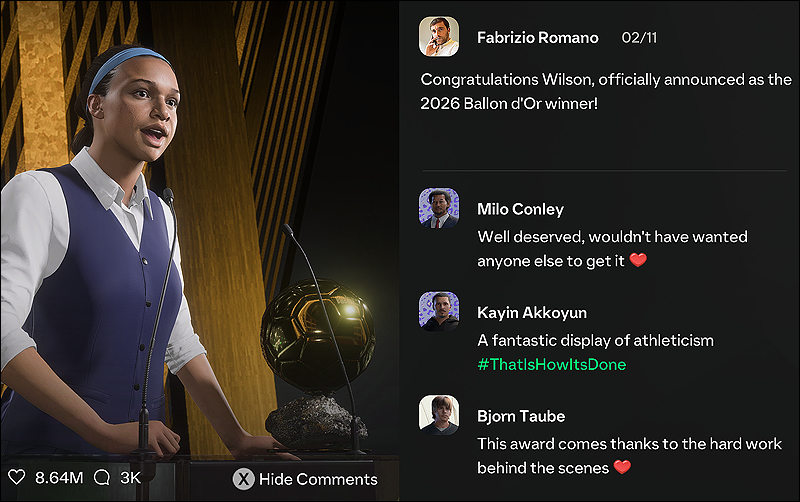Open the #ThatIsHowItsDone hashtag

(552, 364)
